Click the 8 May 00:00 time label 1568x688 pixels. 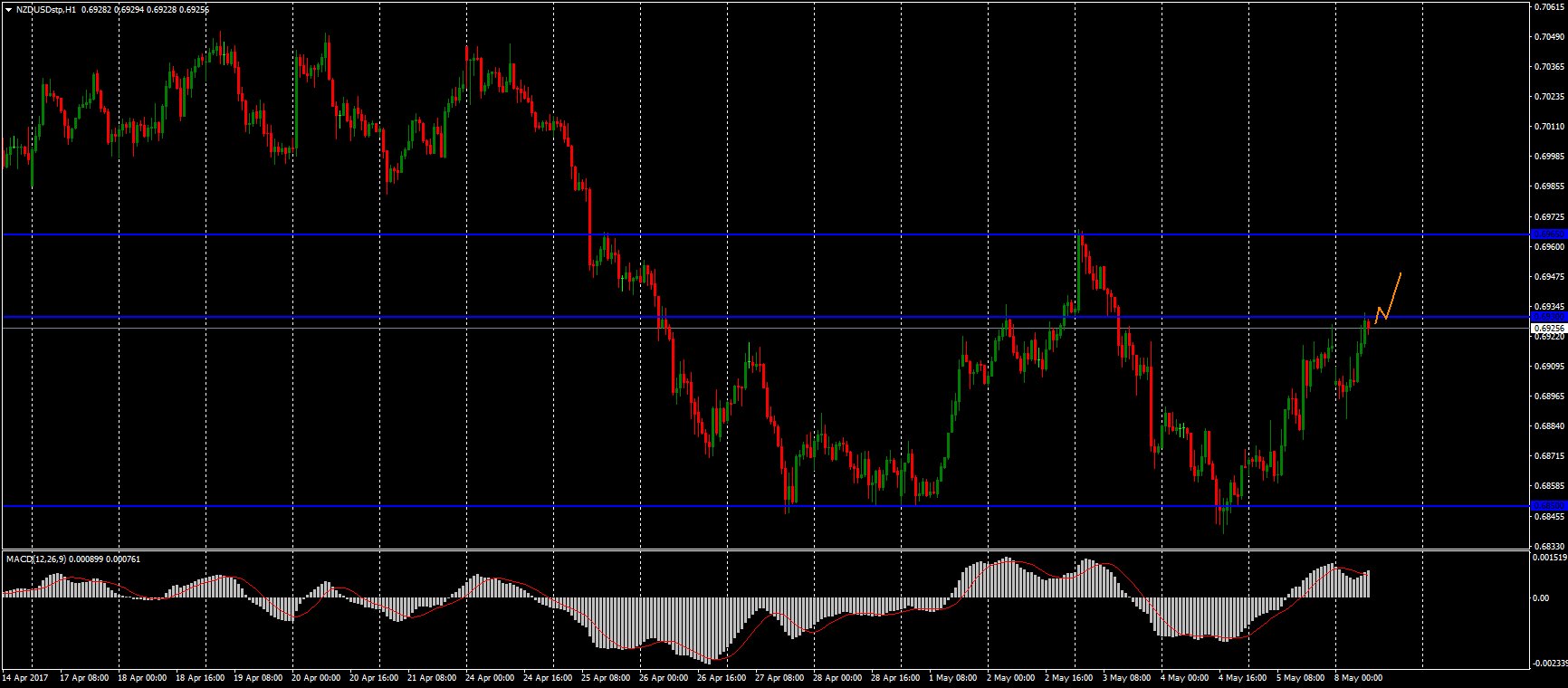click(x=1359, y=677)
